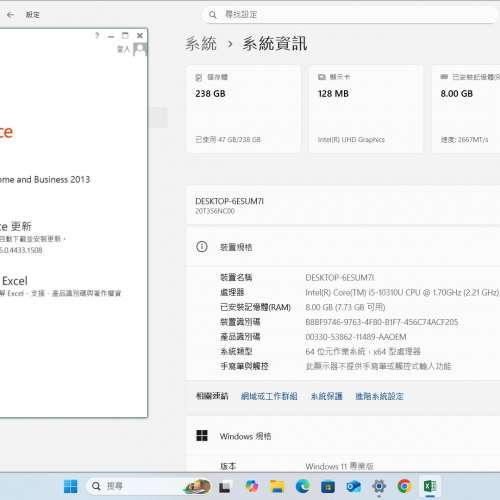Image resolution: width=500 pixels, height=500 pixels.
Task: Open the 238 GB storage card
Action: (243, 109)
